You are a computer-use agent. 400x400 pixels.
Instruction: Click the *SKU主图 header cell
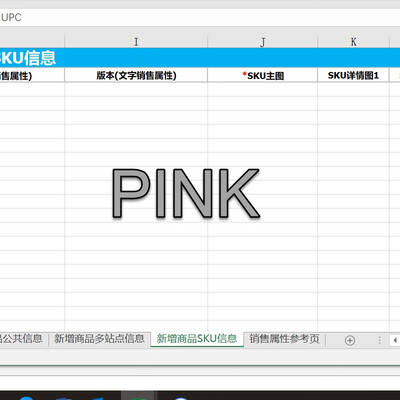[x=262, y=76]
